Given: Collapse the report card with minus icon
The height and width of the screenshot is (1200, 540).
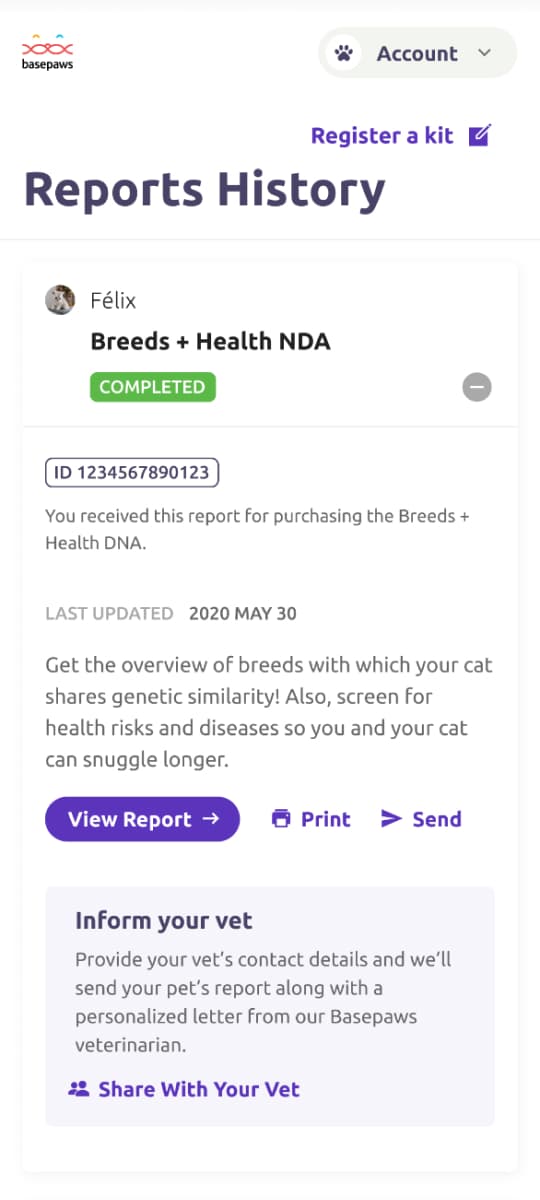Looking at the screenshot, I should click(477, 387).
